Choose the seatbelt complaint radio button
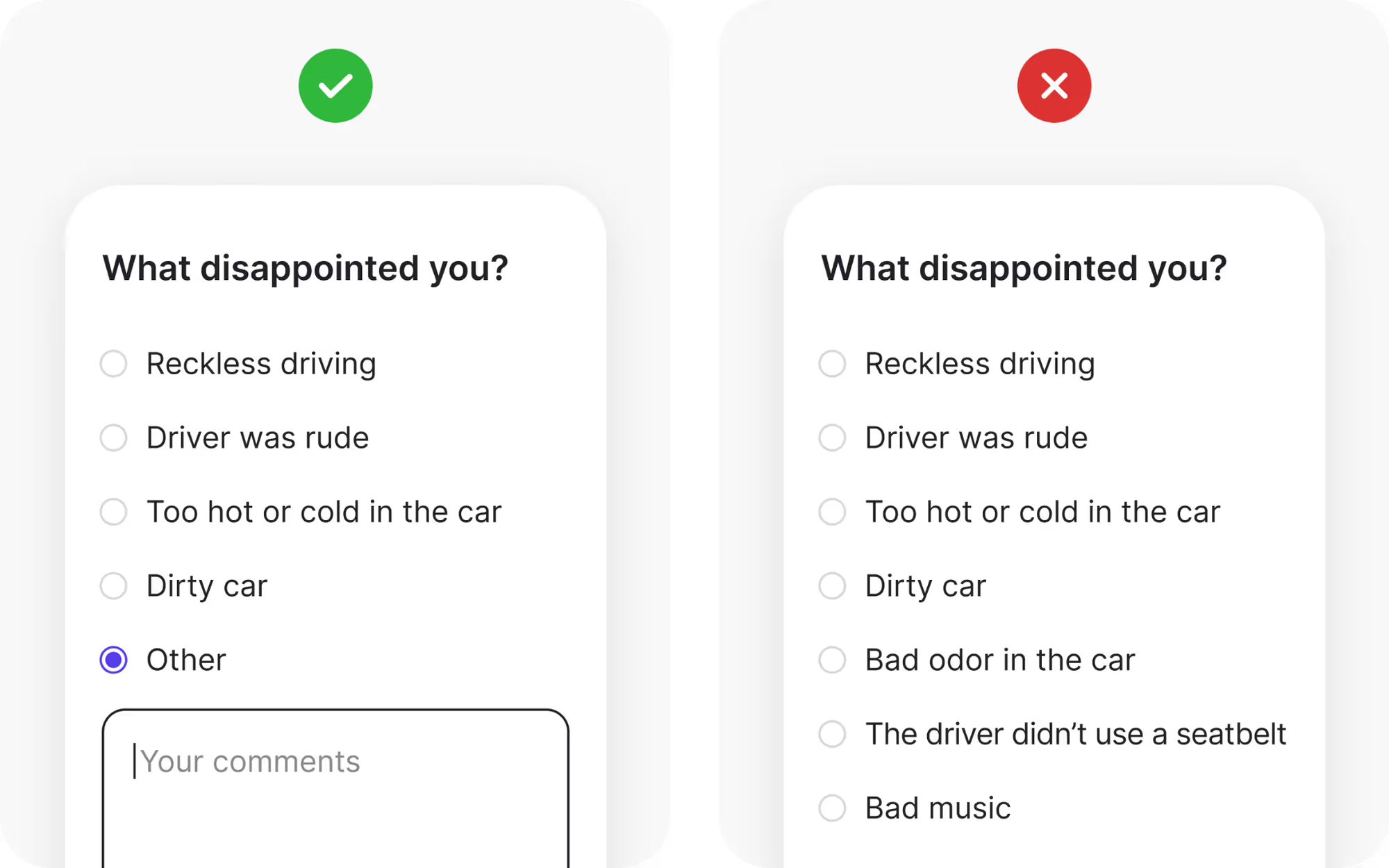 click(832, 734)
